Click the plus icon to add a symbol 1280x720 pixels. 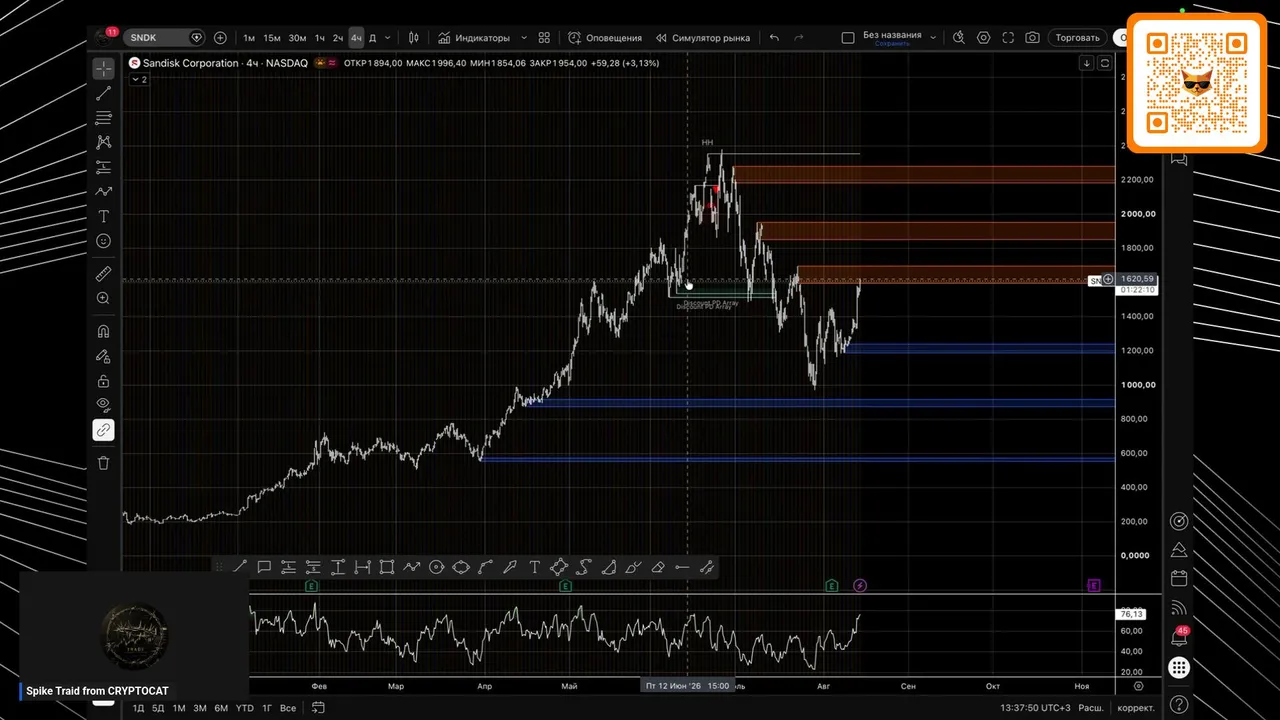click(220, 38)
